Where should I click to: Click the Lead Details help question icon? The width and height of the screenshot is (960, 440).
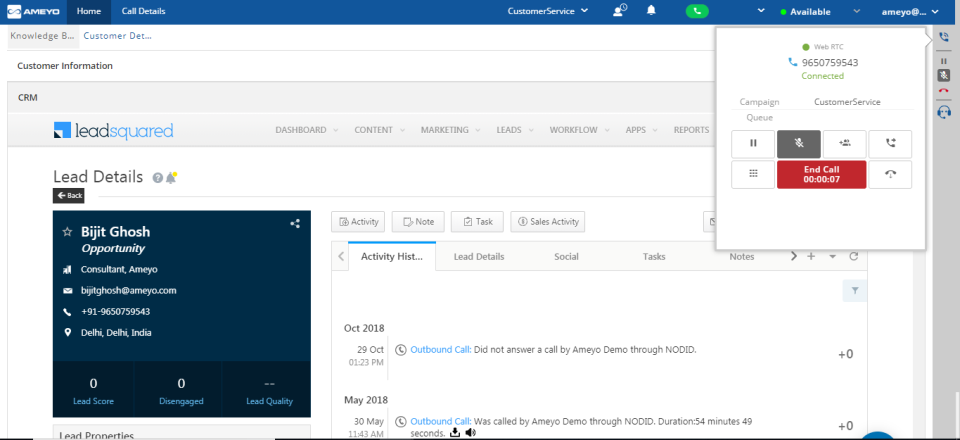(158, 178)
